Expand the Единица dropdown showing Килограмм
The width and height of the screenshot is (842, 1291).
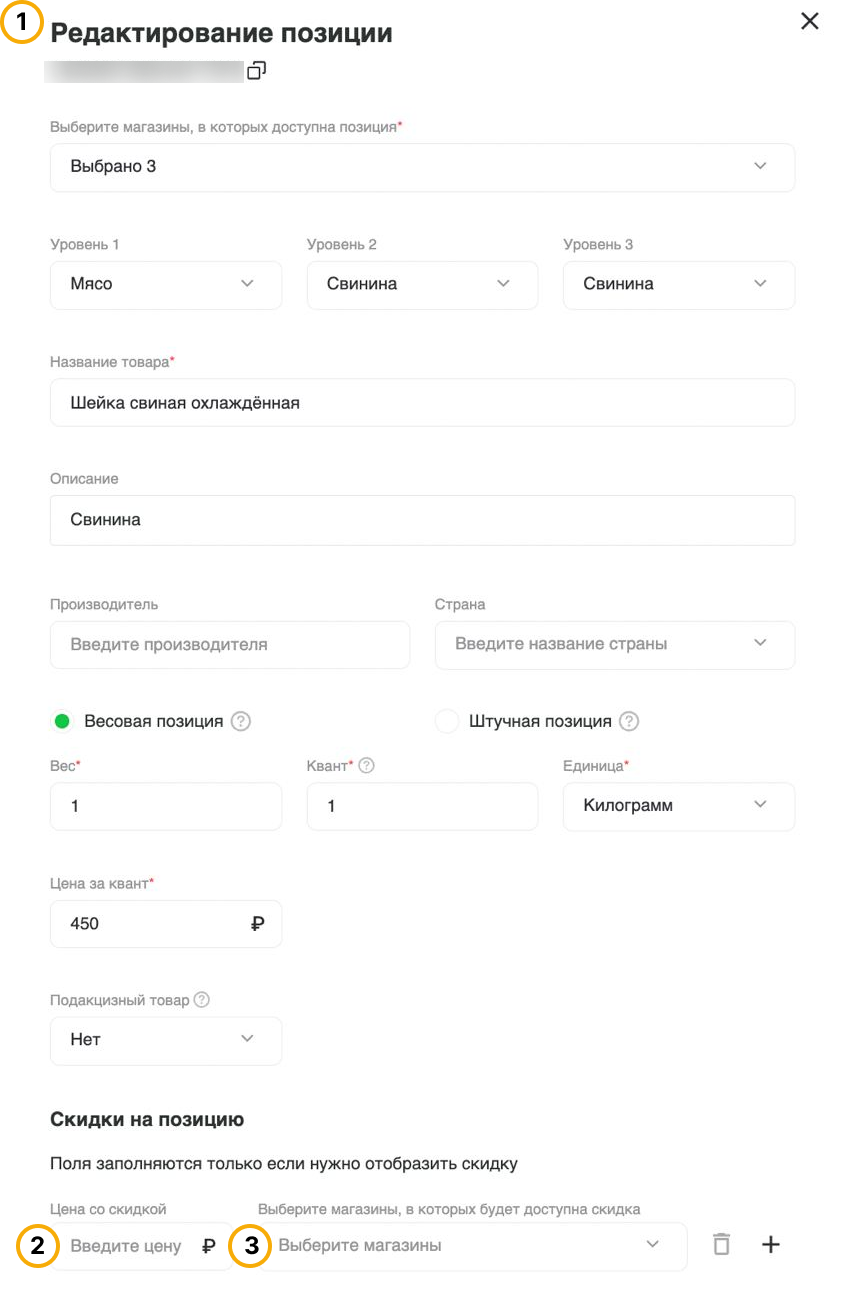[x=679, y=806]
